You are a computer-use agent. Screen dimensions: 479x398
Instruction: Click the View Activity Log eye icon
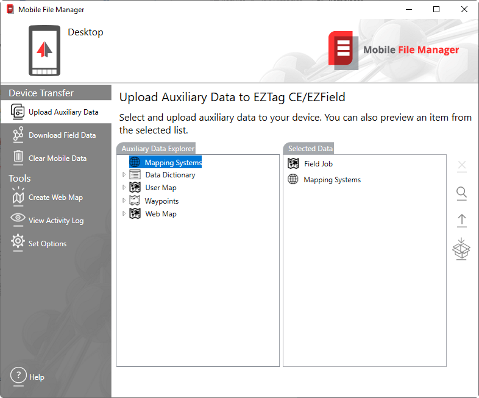point(18,219)
